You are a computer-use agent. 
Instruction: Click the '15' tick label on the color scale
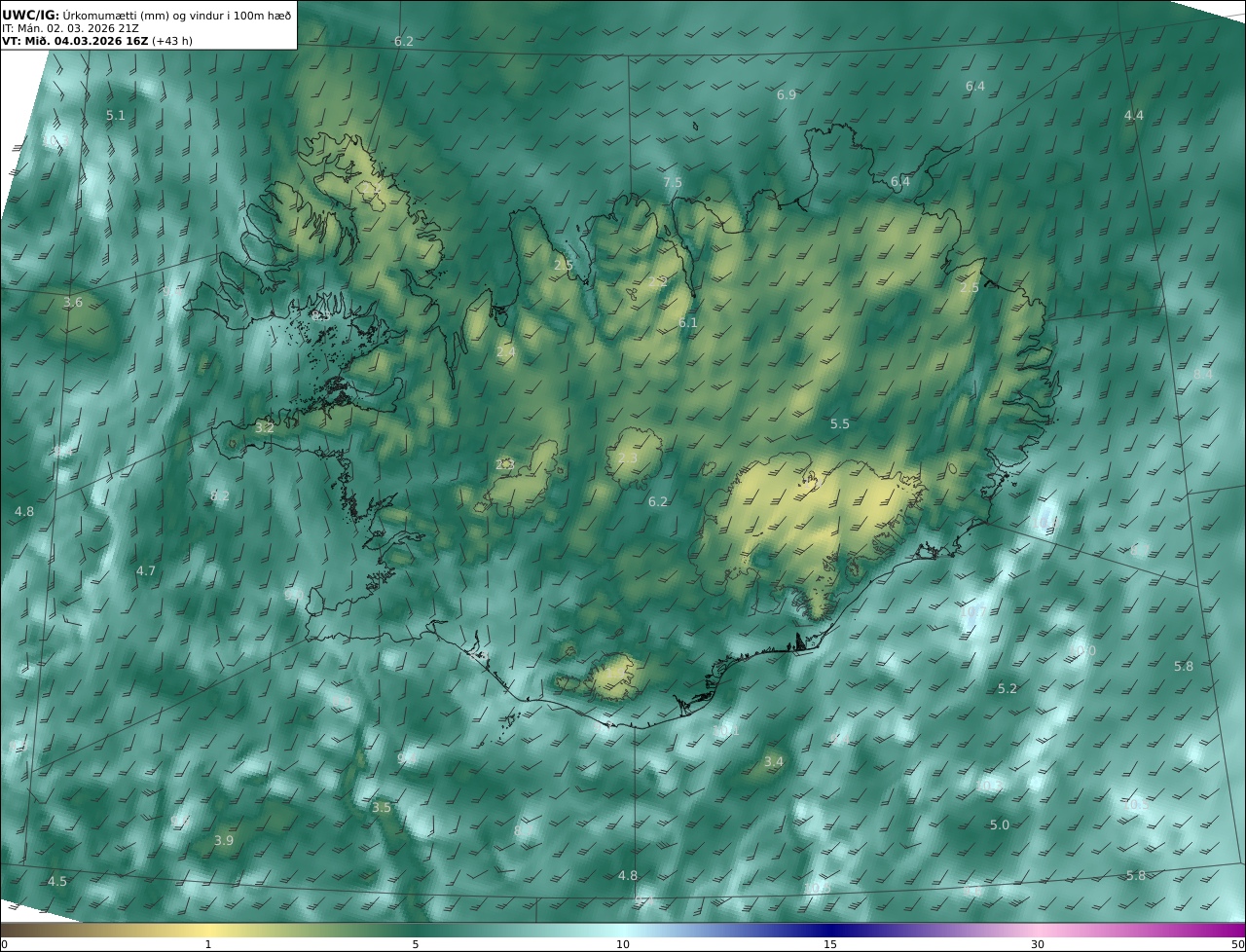tap(830, 944)
